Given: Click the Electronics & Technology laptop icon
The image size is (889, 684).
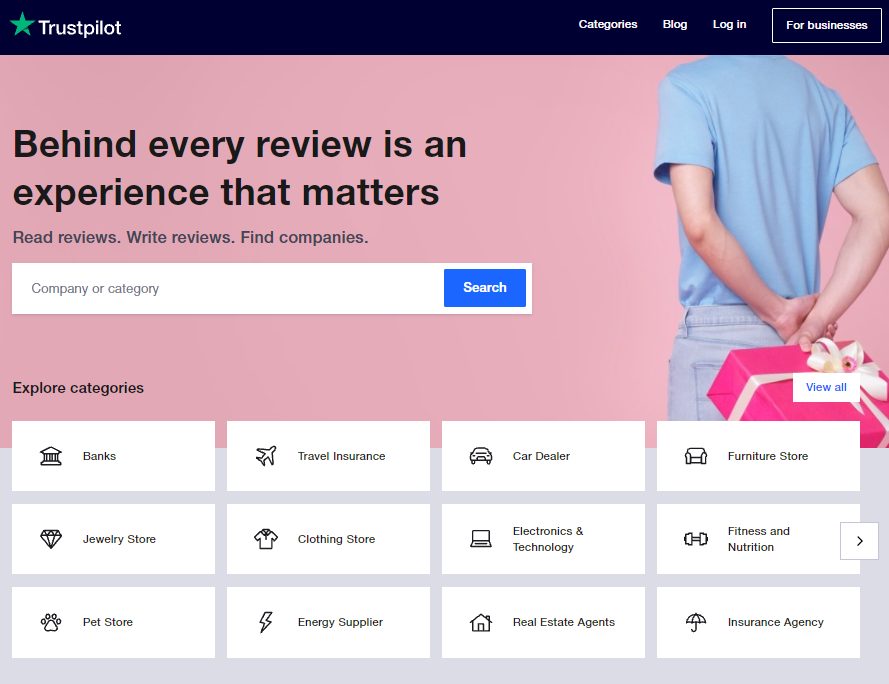Looking at the screenshot, I should [x=481, y=539].
